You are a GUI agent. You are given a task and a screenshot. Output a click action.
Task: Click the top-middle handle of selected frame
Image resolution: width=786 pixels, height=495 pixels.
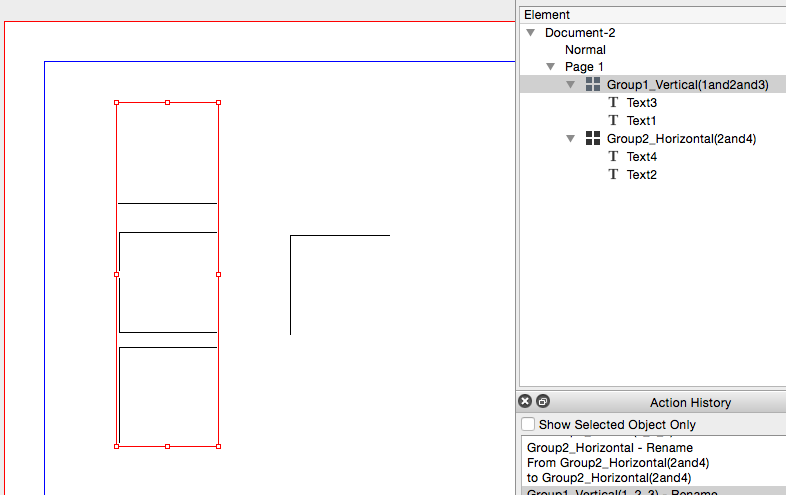pos(167,102)
